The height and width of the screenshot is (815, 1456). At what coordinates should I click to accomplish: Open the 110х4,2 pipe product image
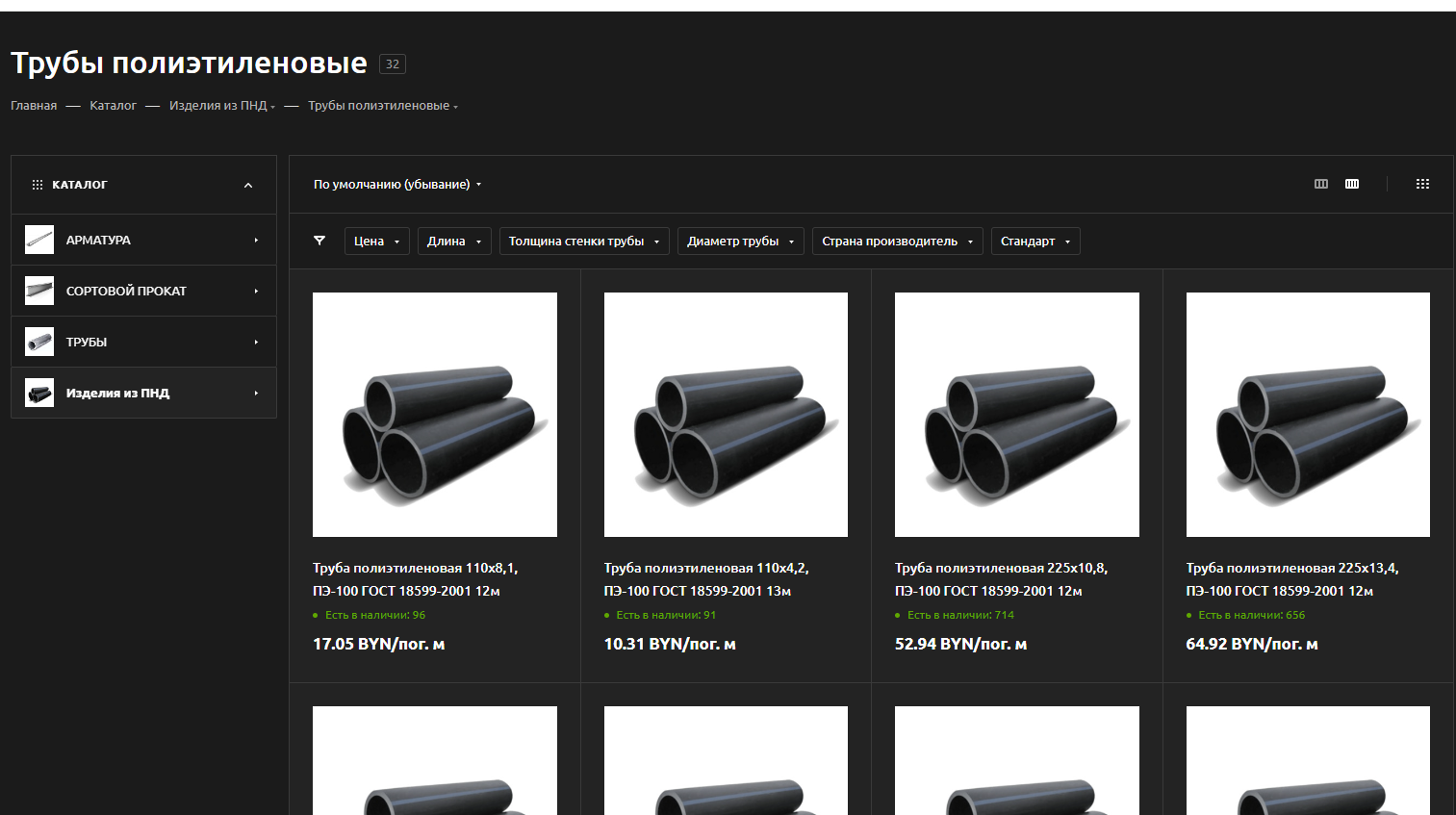[x=726, y=415]
